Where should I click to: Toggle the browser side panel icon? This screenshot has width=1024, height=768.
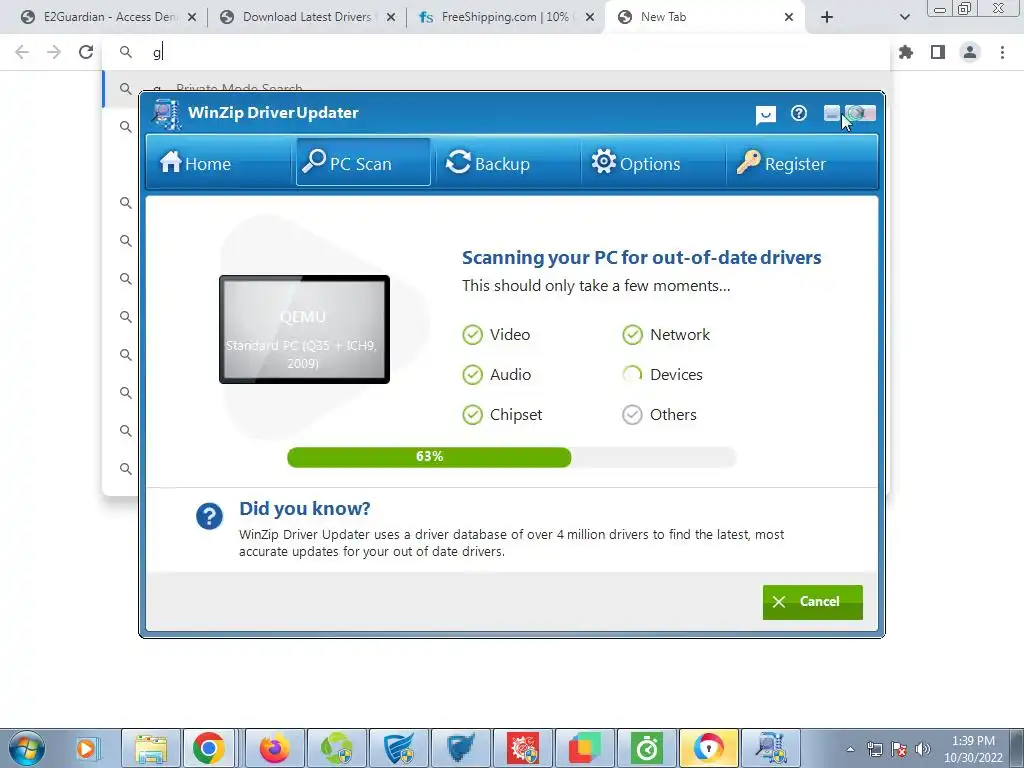click(x=938, y=52)
